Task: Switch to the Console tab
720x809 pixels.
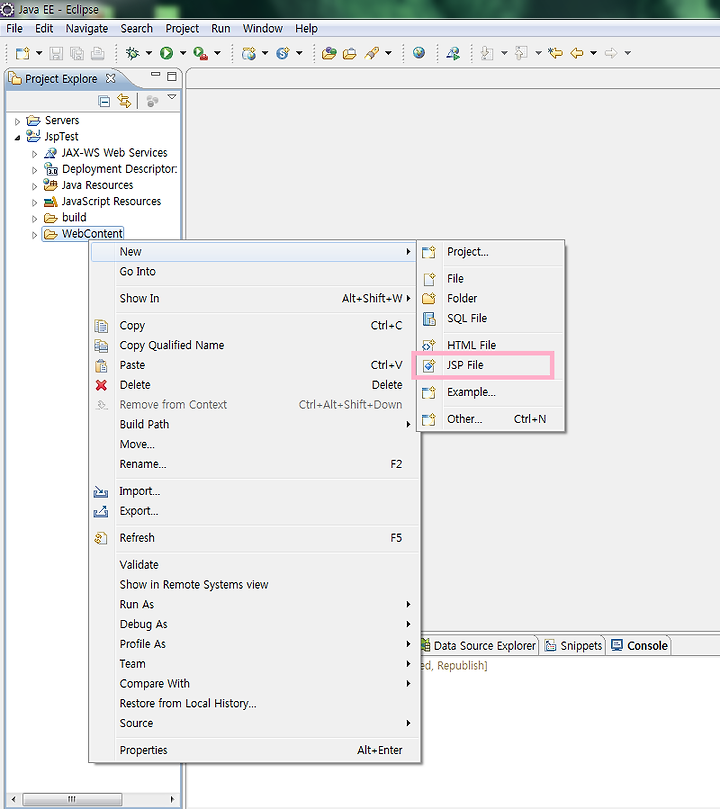Action: point(639,645)
